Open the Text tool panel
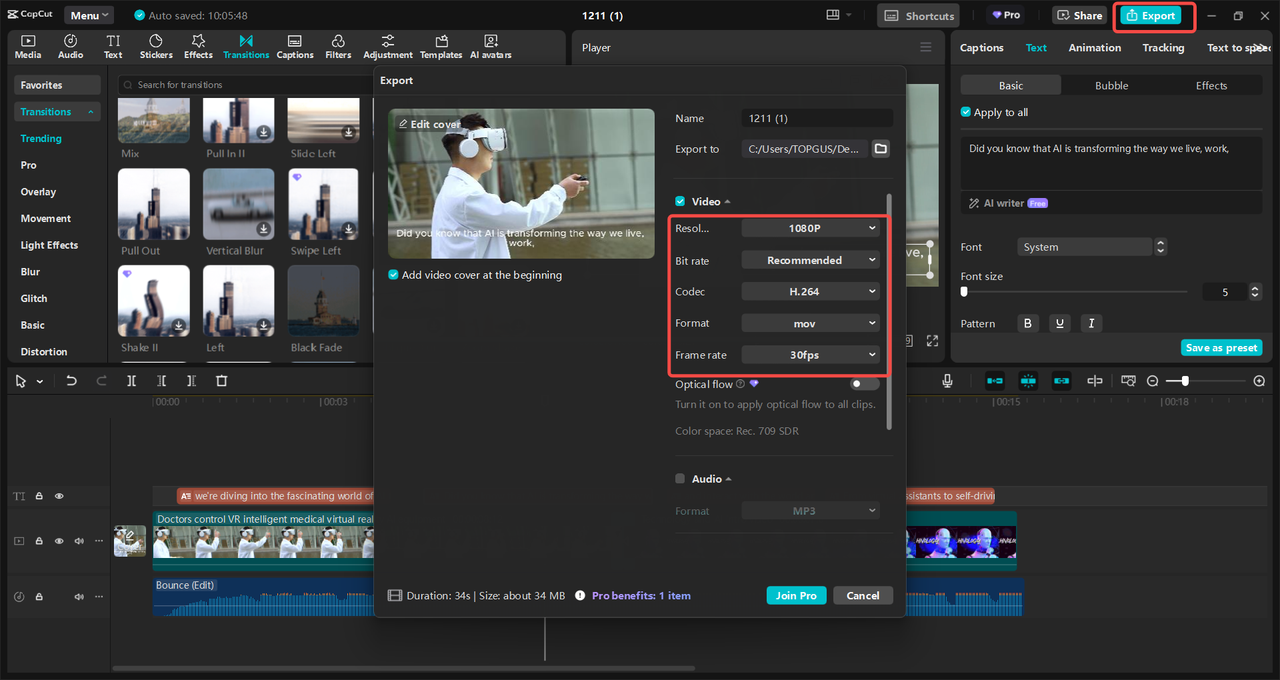The width and height of the screenshot is (1280, 680). pos(113,47)
